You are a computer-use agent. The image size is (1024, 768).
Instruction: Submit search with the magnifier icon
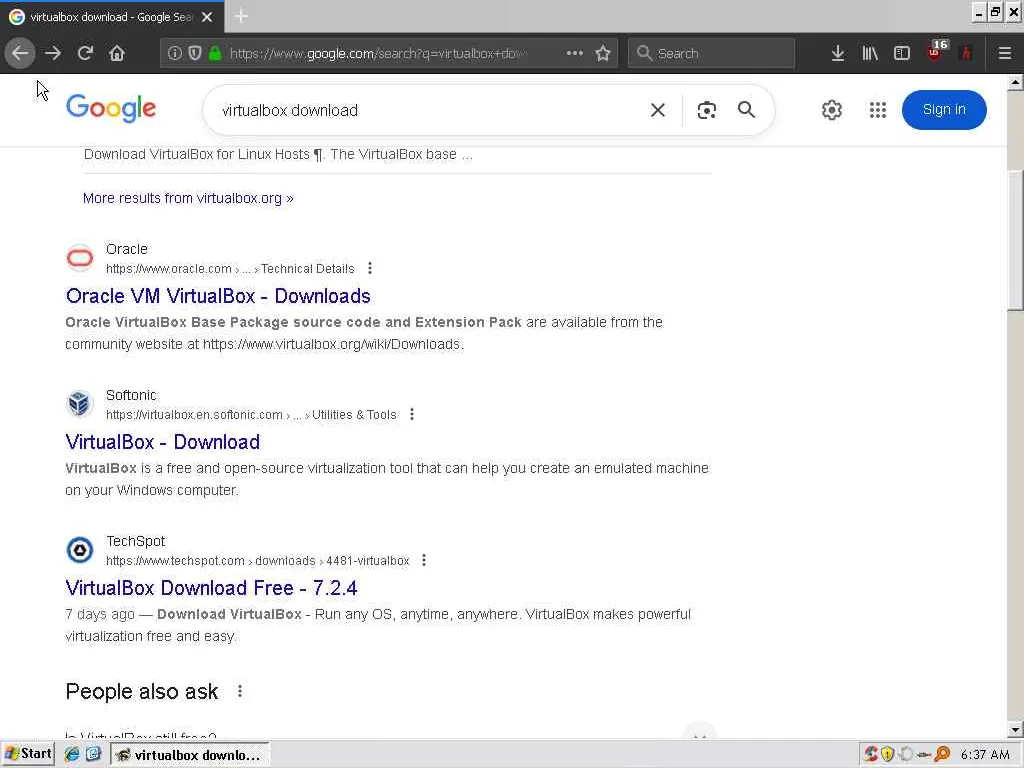click(746, 110)
